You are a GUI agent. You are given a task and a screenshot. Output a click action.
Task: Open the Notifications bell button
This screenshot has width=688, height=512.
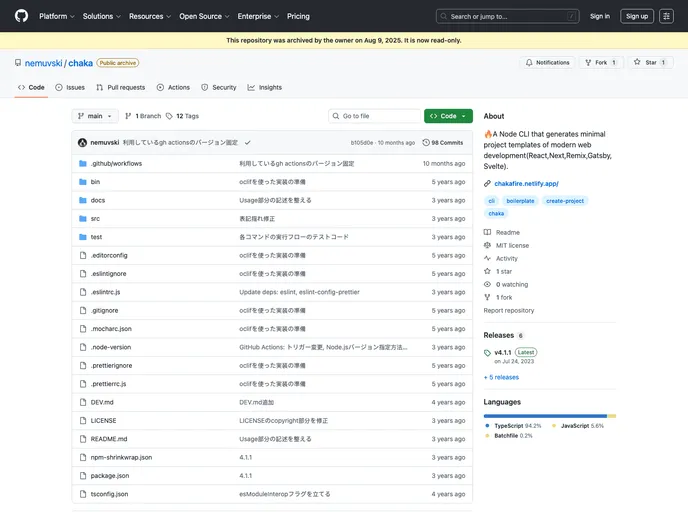[x=547, y=62]
